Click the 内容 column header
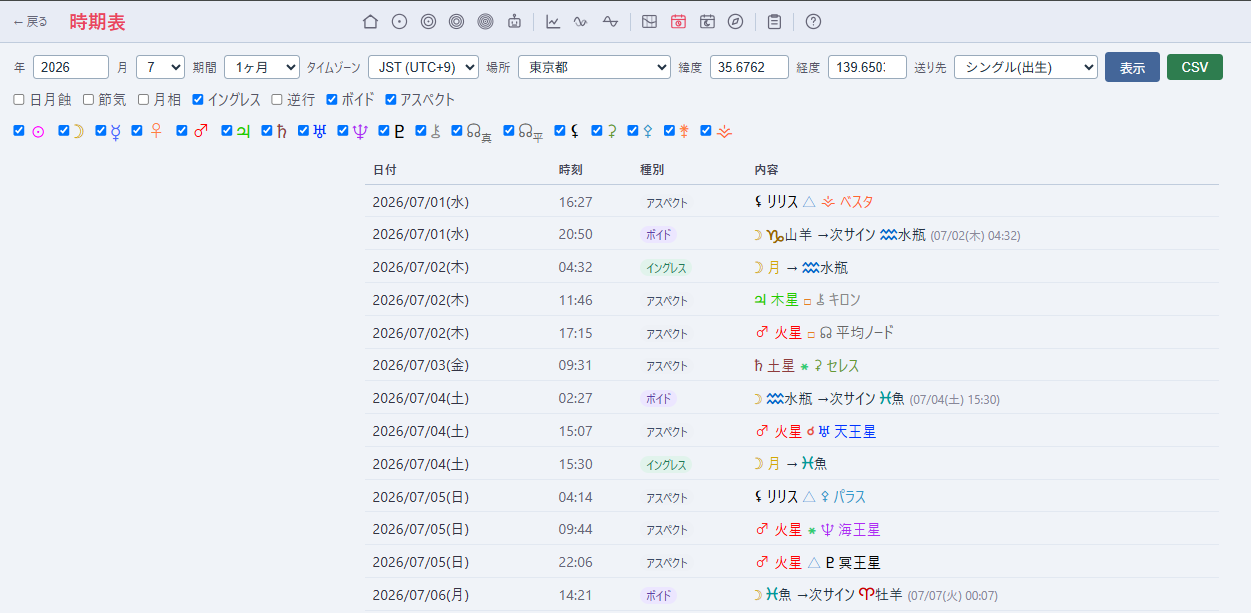 767,170
